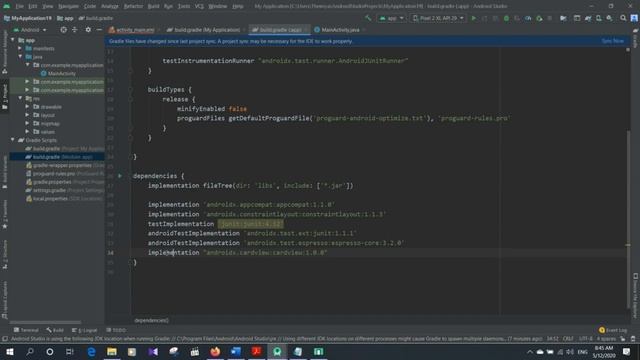Collapse the res folder

20,98
